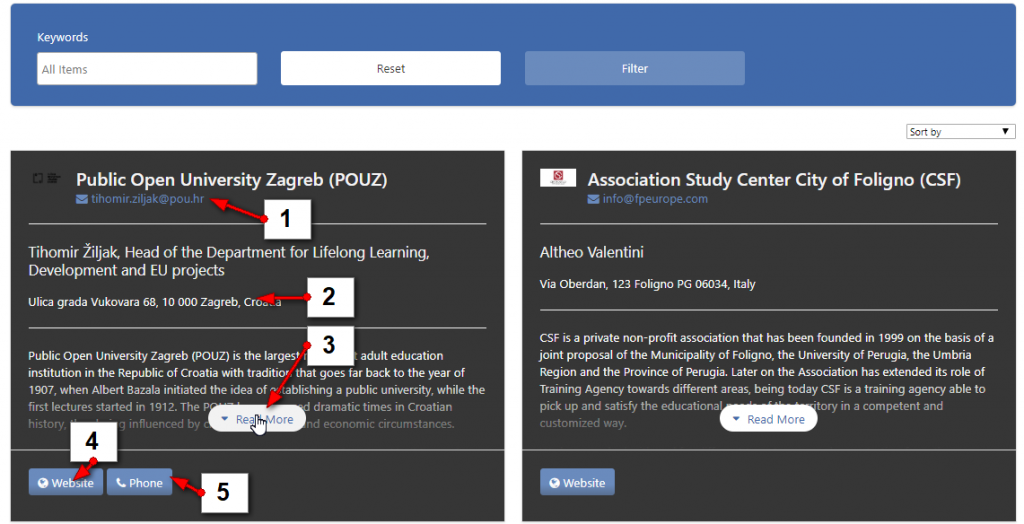Focus the Keywords All Items input field
Viewport: 1024px width, 524px height.
coord(147,69)
